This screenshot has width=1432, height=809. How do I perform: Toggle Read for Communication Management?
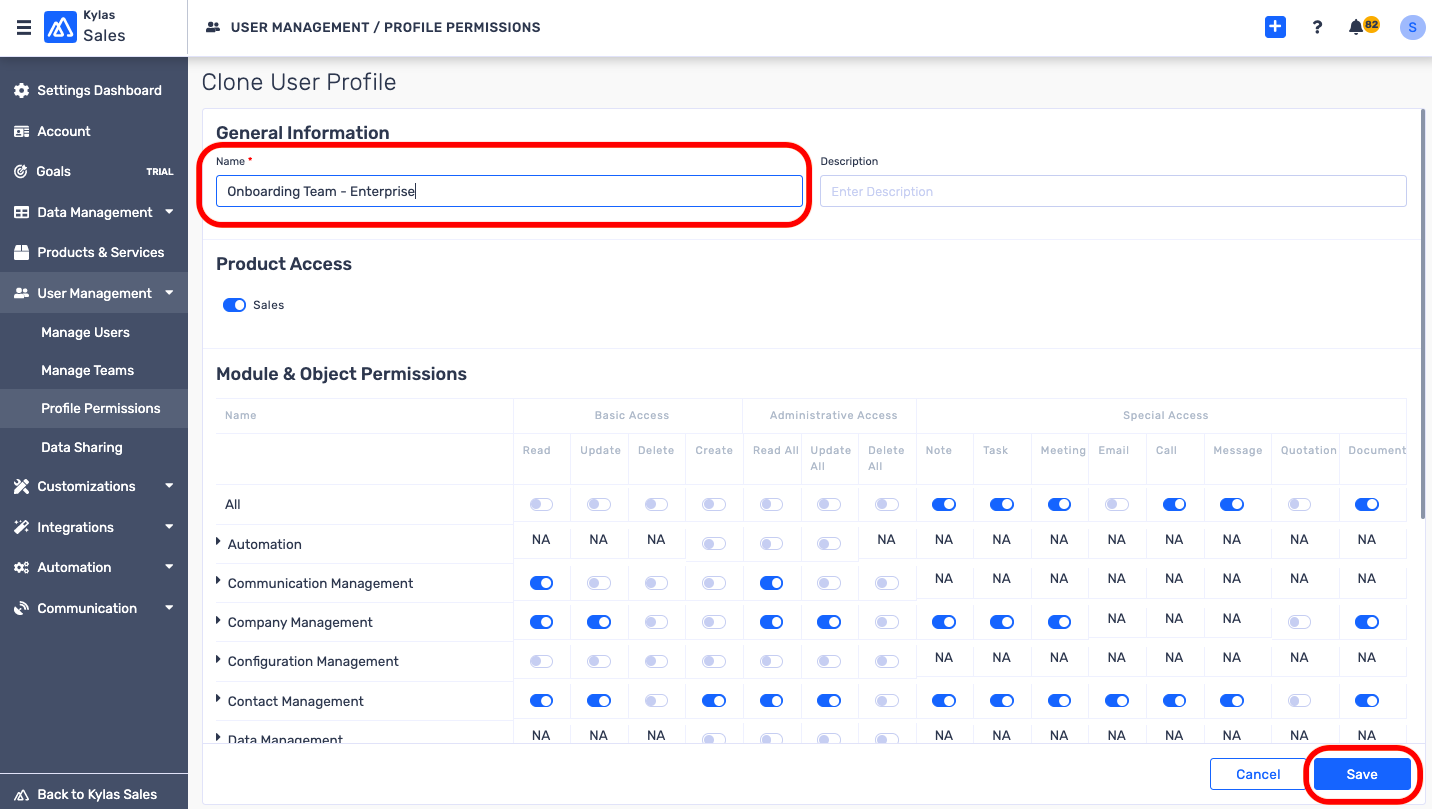(541, 583)
